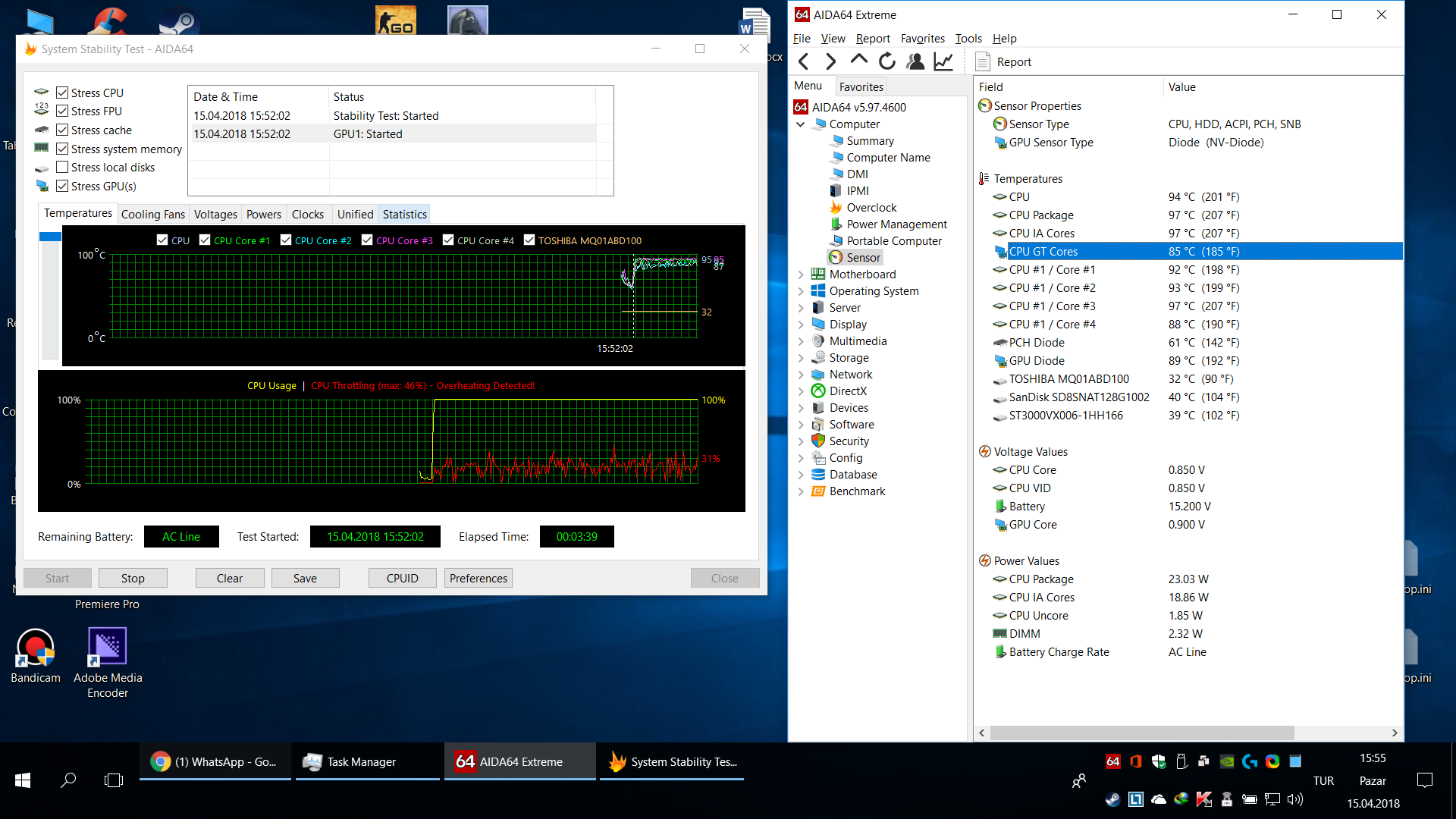The height and width of the screenshot is (819, 1456).
Task: Open Task Manager from the taskbar
Action: point(367,761)
